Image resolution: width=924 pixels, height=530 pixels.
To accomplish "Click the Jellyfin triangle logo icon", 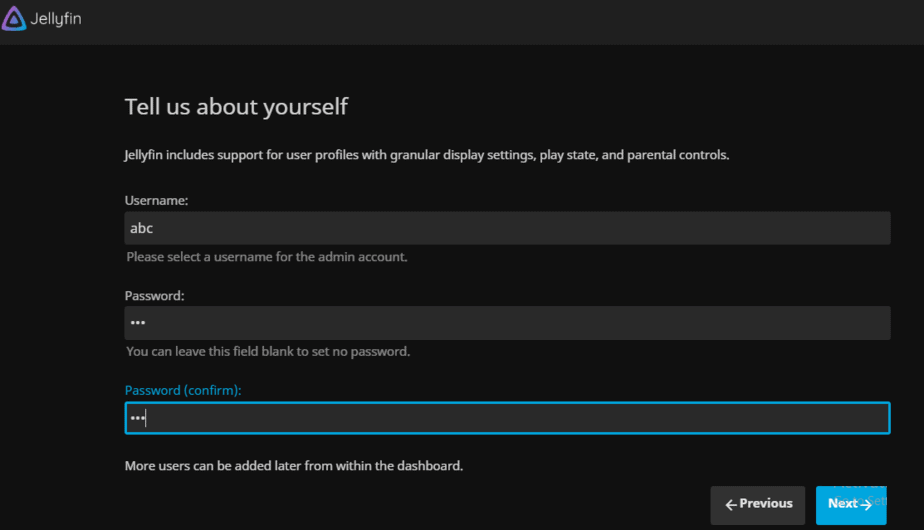I will click(14, 18).
